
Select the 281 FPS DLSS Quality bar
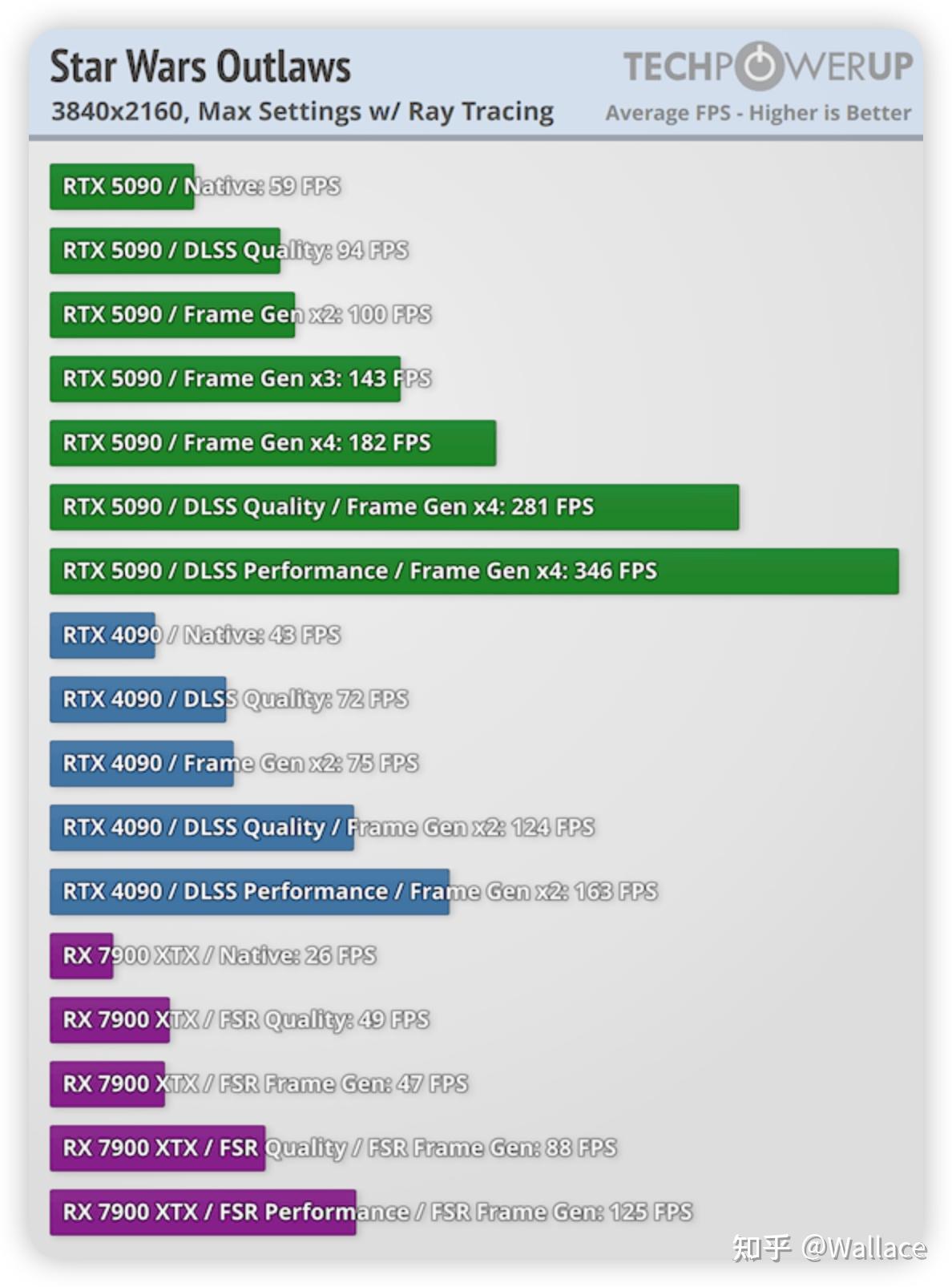click(x=393, y=507)
